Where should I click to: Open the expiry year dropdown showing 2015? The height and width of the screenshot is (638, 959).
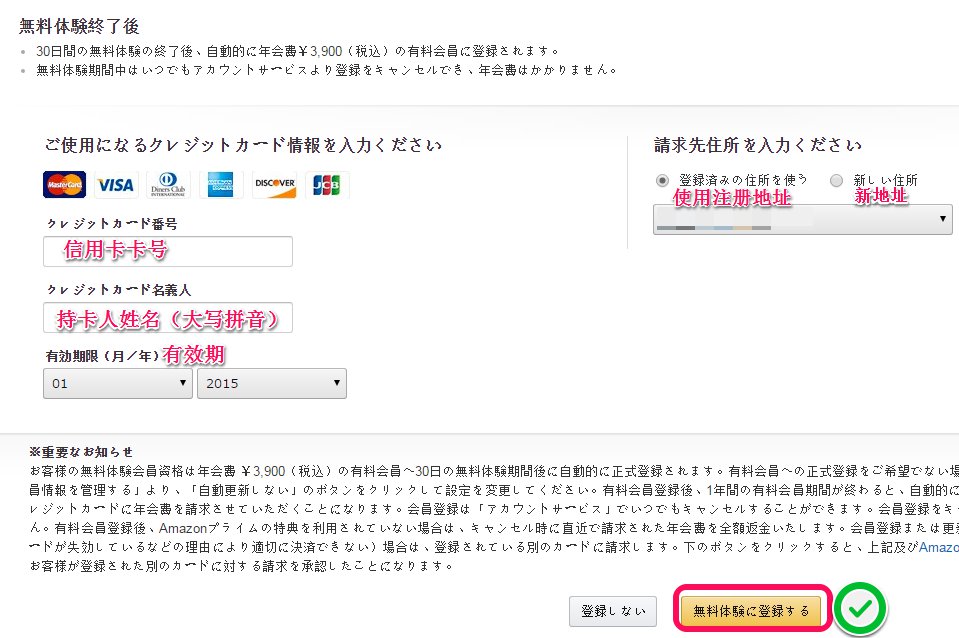pyautogui.click(x=272, y=384)
